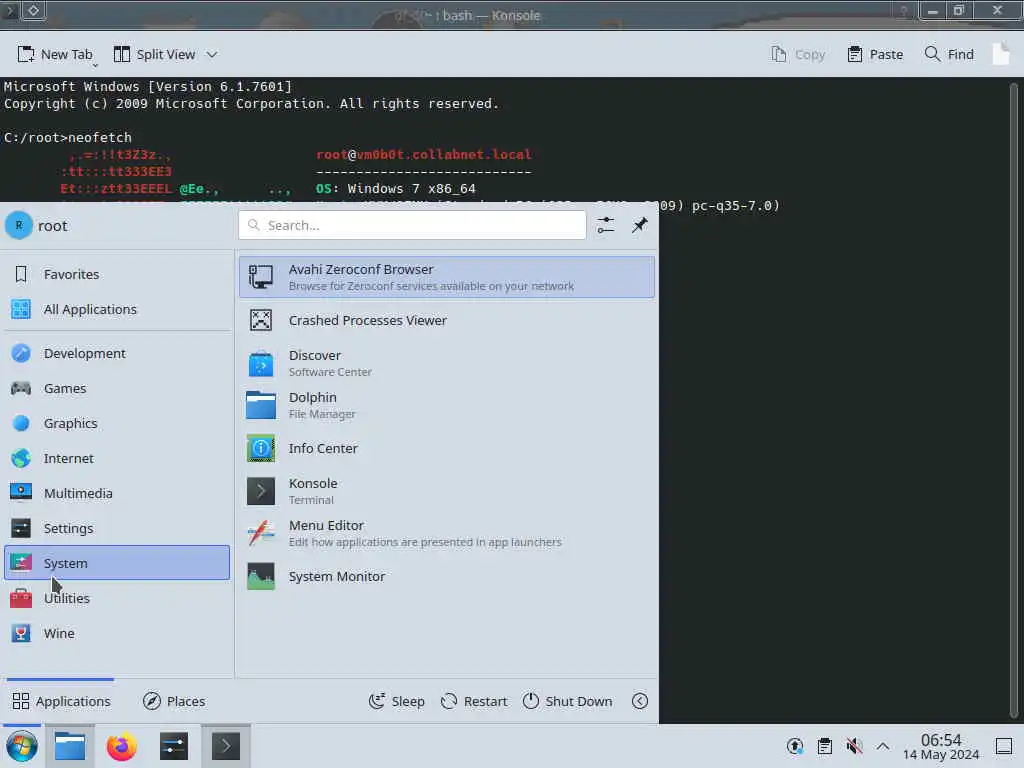Open Multimedia category

[x=117, y=493]
